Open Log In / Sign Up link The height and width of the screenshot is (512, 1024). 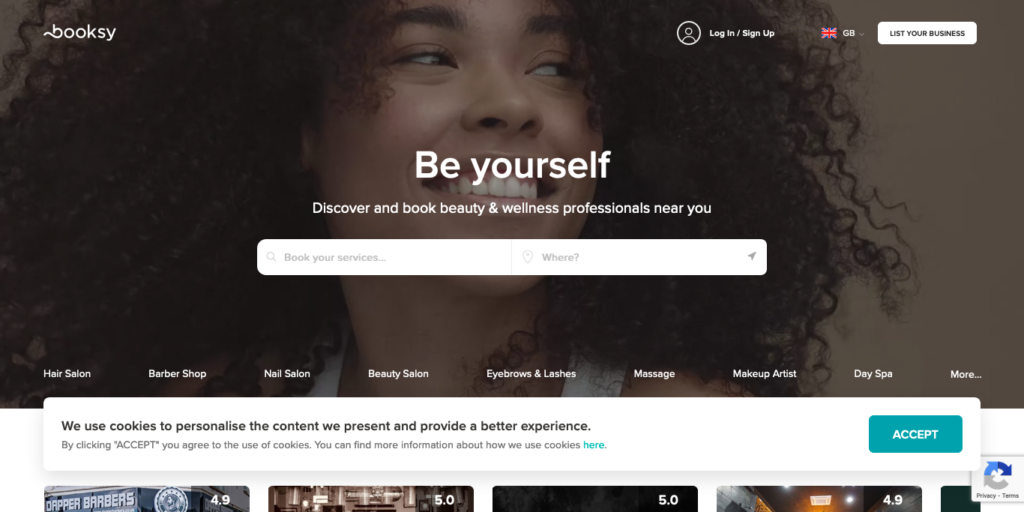pos(742,33)
